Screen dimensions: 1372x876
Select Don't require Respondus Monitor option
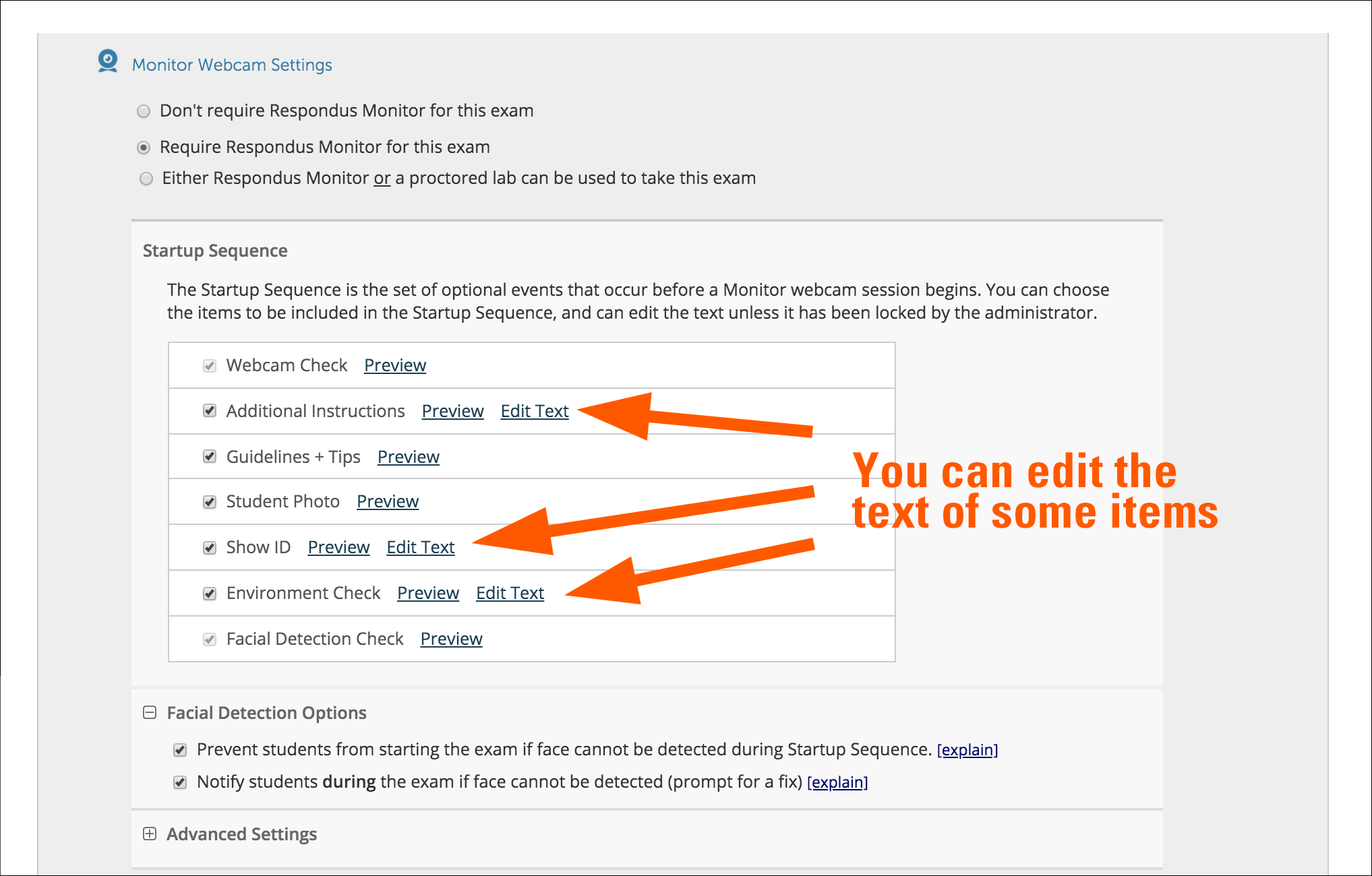[x=144, y=111]
